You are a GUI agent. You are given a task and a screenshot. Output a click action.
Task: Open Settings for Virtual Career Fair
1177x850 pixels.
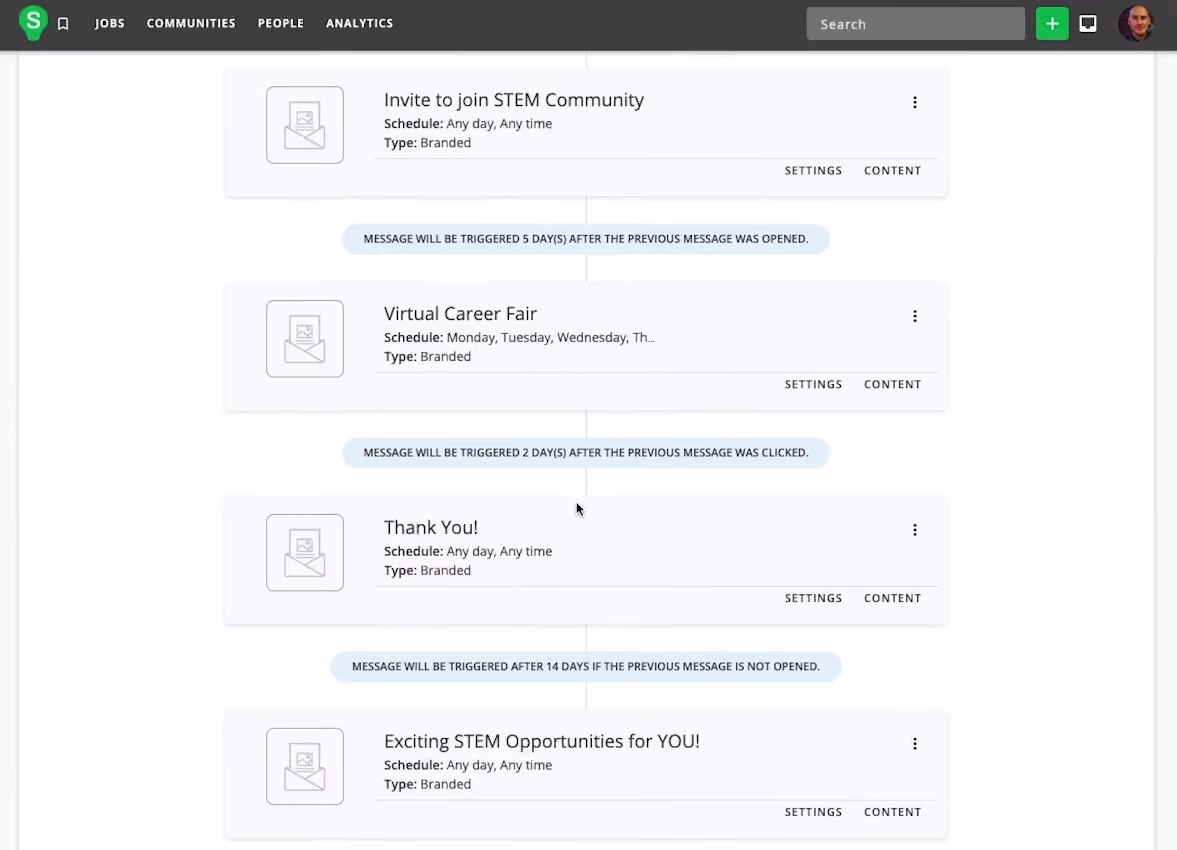[813, 384]
